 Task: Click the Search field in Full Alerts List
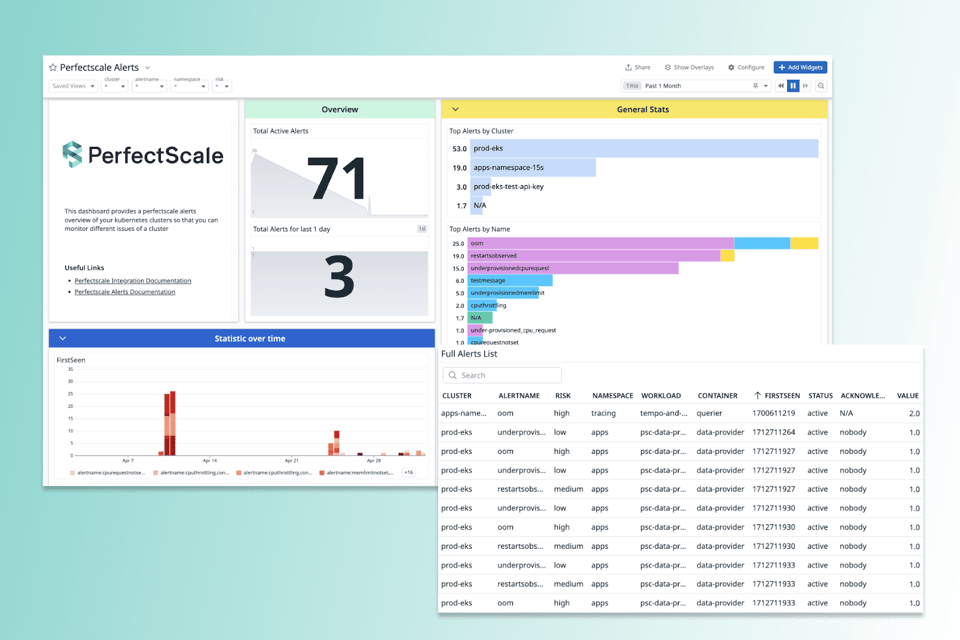tap(502, 375)
